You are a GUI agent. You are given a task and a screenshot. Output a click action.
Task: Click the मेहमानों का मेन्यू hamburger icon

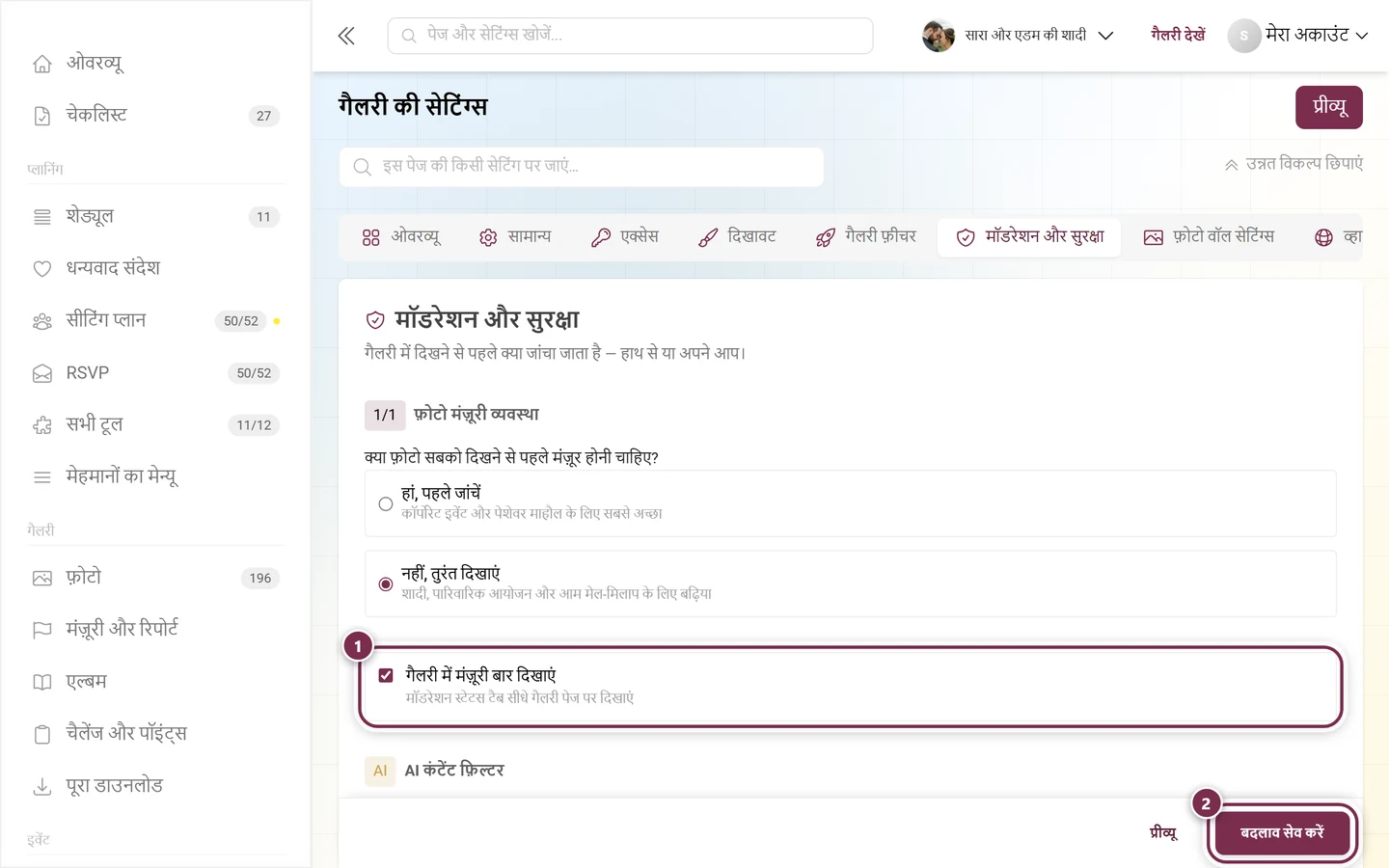(x=42, y=477)
